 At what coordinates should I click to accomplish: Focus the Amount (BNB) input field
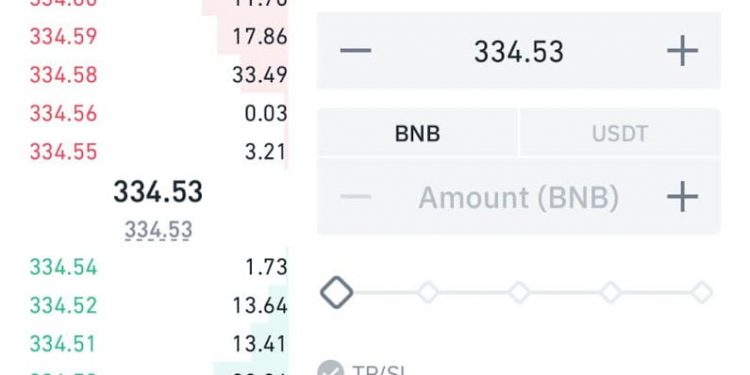point(519,197)
